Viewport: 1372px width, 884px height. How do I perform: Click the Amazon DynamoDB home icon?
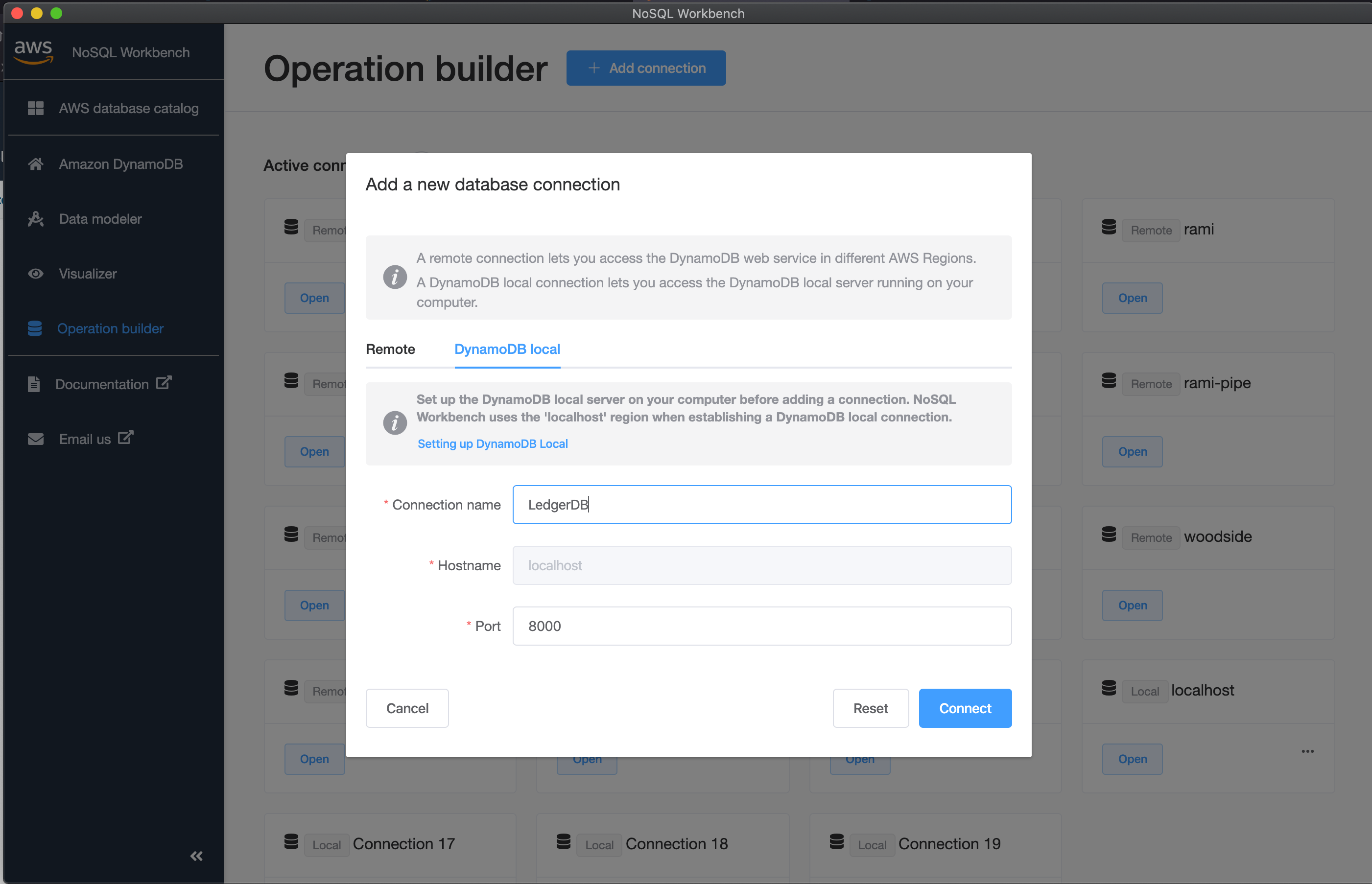(x=36, y=163)
